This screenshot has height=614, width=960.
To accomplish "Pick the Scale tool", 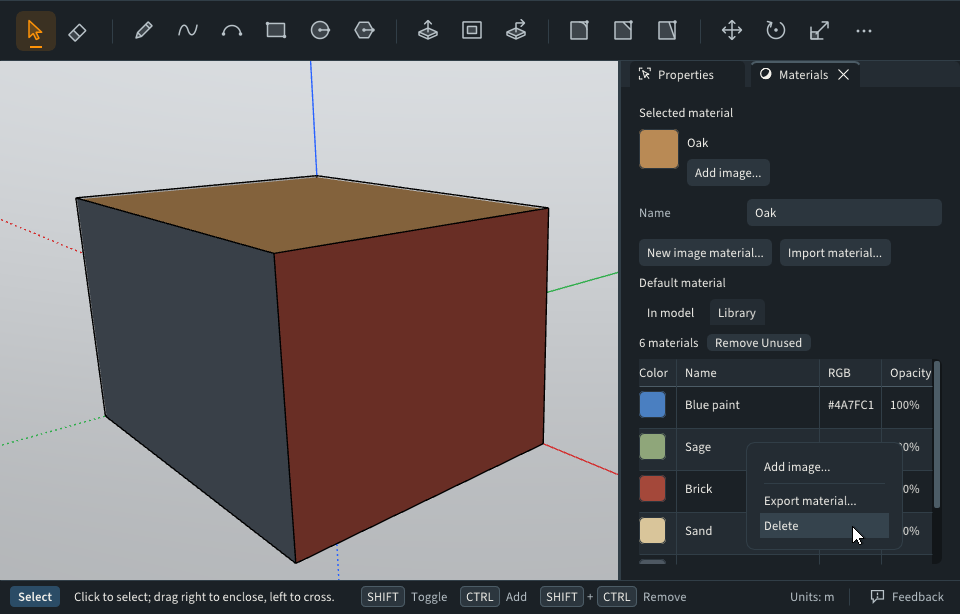I will point(820,31).
